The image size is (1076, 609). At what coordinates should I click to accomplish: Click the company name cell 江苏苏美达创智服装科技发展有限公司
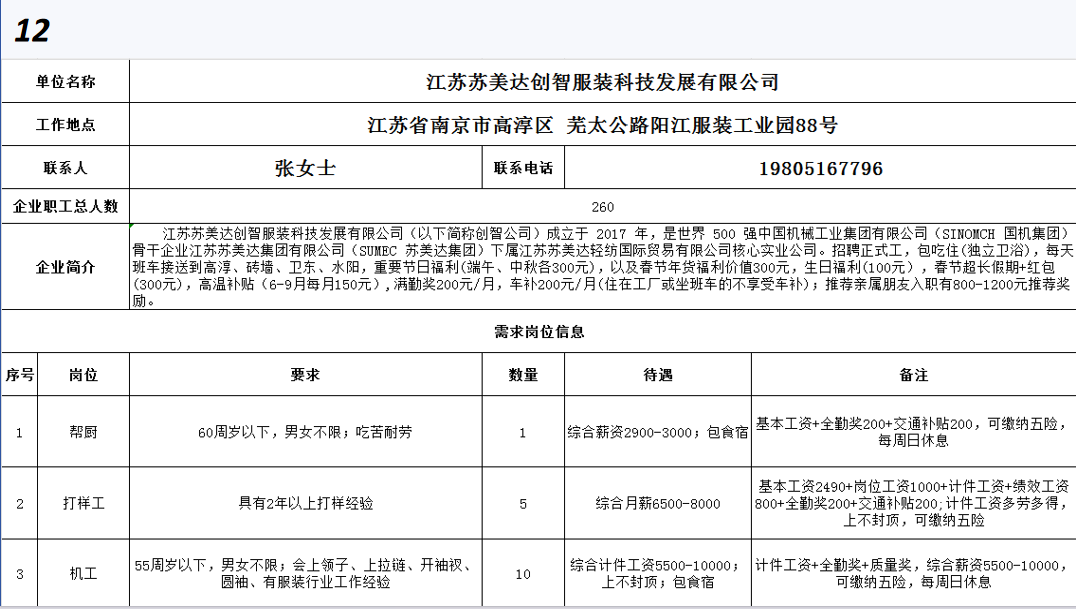[602, 82]
